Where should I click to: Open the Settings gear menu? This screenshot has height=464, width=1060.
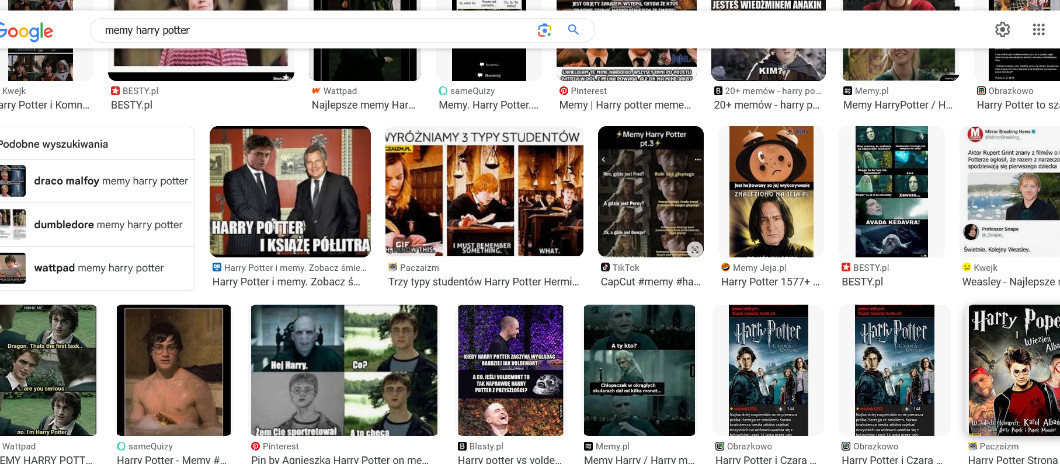1002,30
